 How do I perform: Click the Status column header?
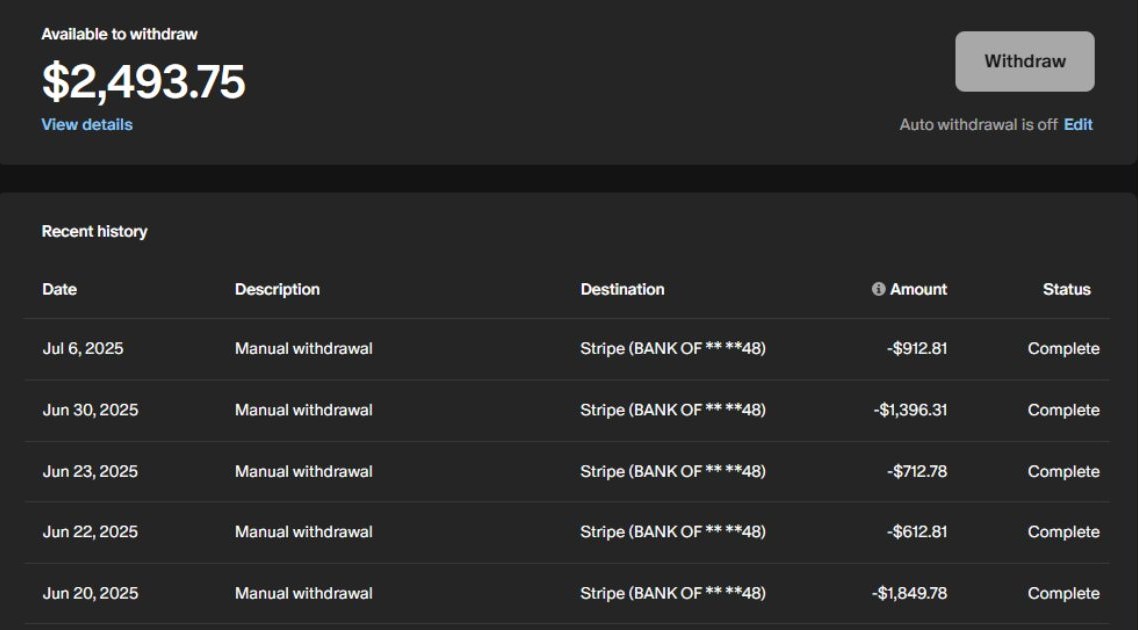(1066, 289)
